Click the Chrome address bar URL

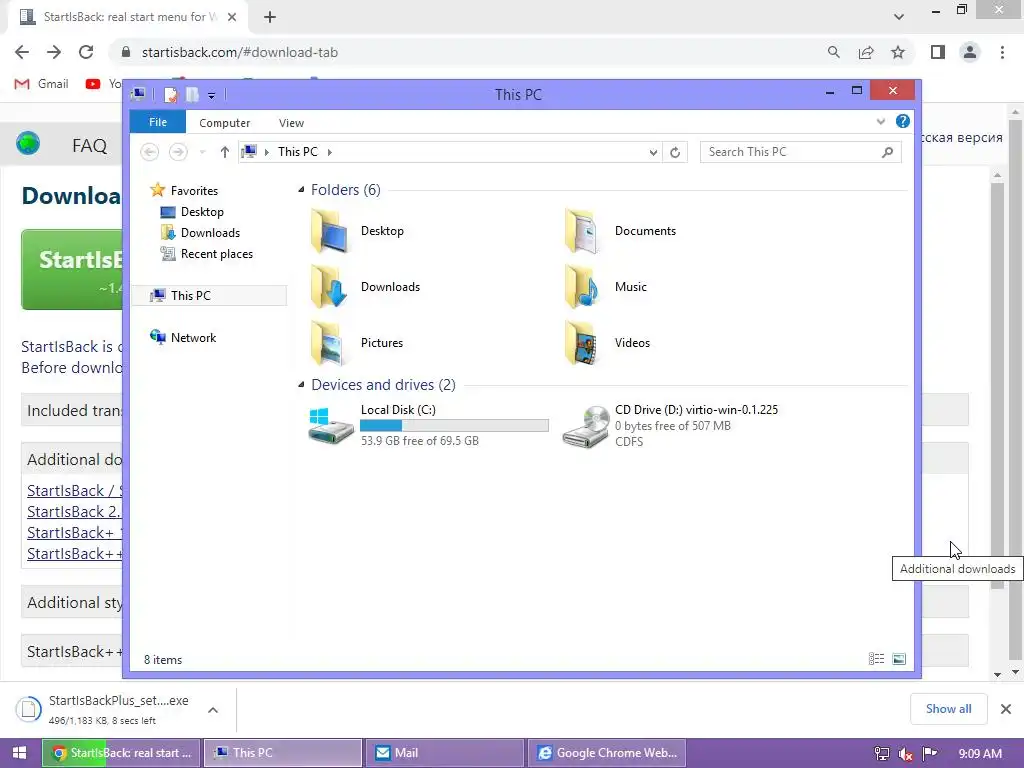coord(240,52)
